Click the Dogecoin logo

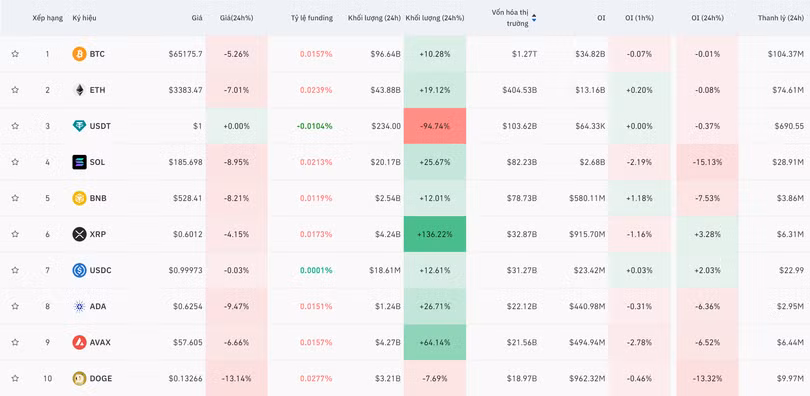pyautogui.click(x=79, y=378)
